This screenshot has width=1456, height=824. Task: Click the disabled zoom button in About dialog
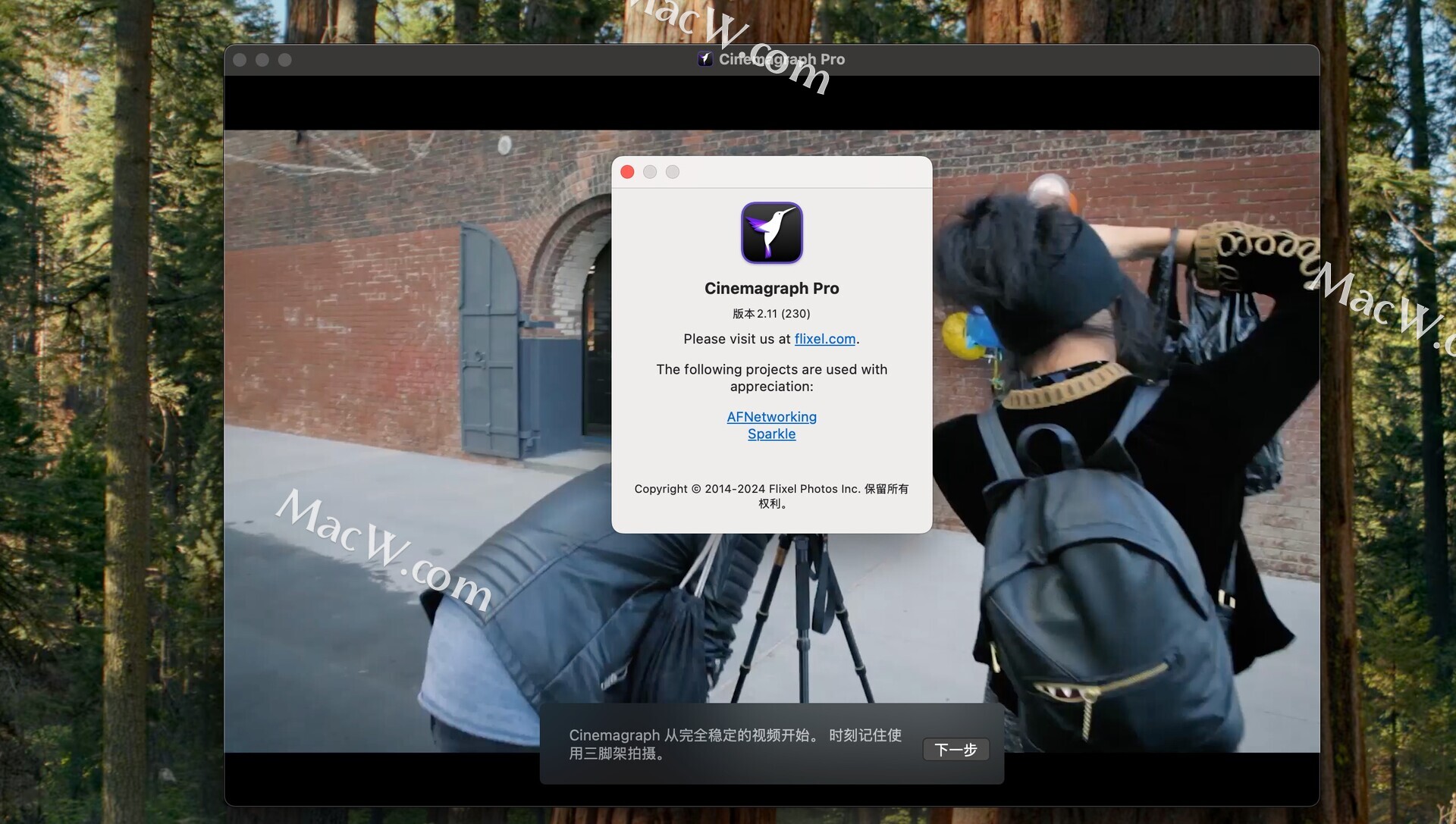click(673, 172)
